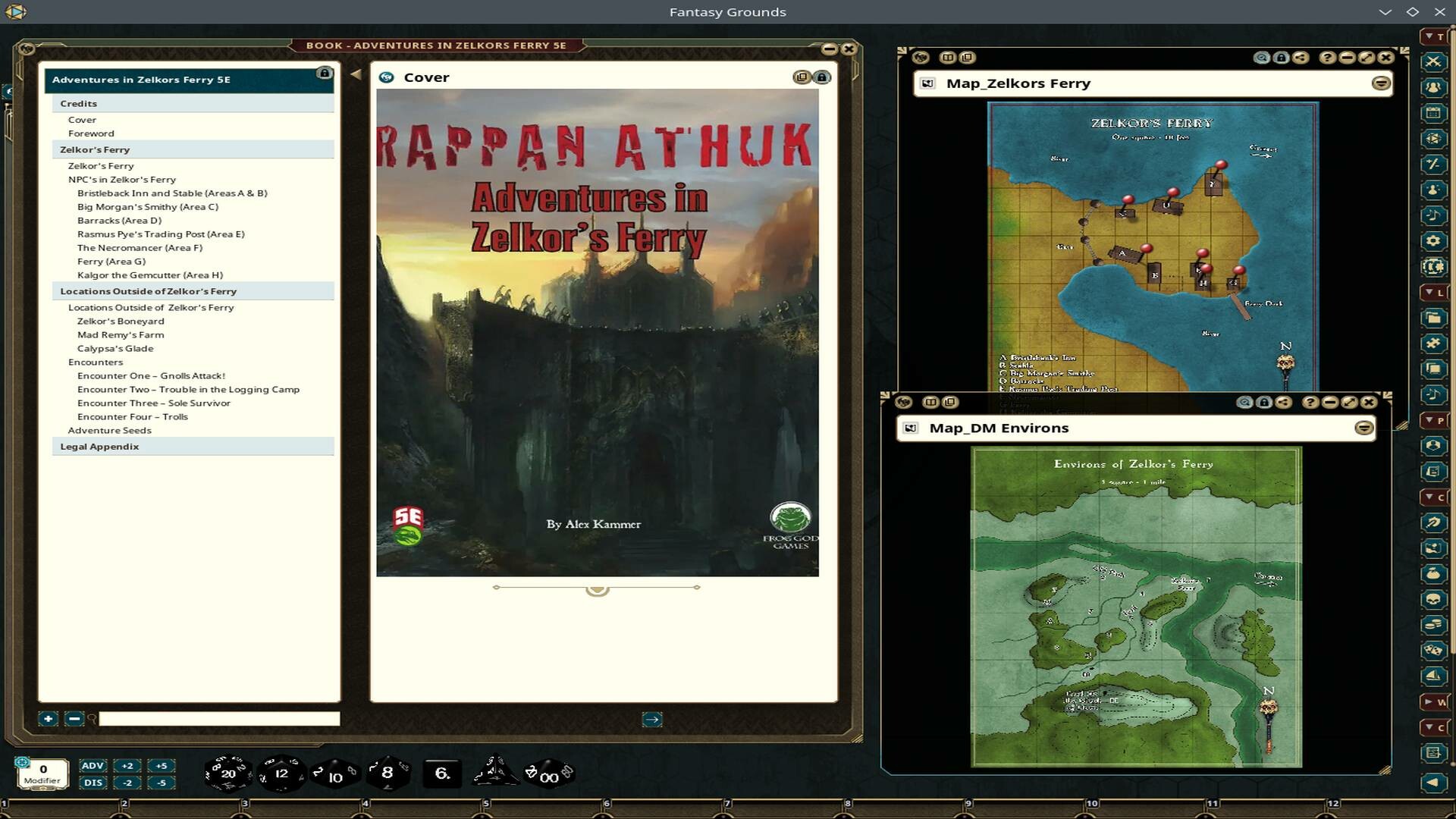Open Modules via the puzzle-piece sidebar icon
Image resolution: width=1456 pixels, height=819 pixels.
tap(1433, 343)
